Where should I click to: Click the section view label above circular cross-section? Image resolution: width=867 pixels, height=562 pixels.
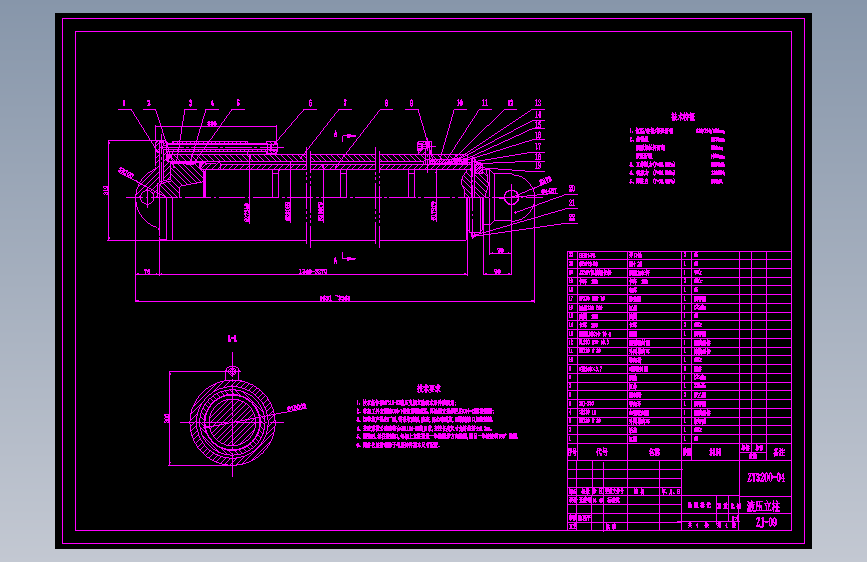coord(233,339)
